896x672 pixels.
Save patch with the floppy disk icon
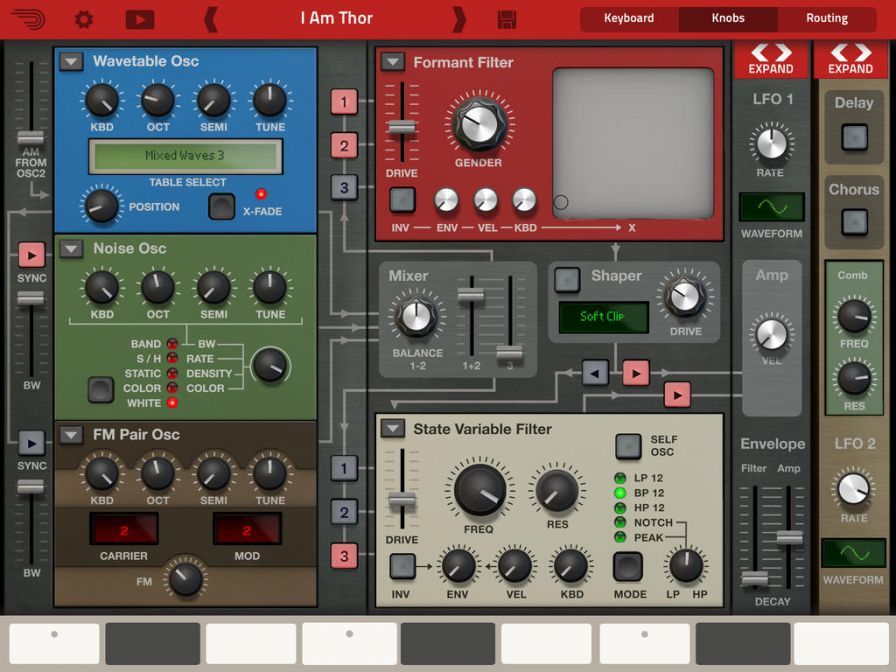[507, 19]
